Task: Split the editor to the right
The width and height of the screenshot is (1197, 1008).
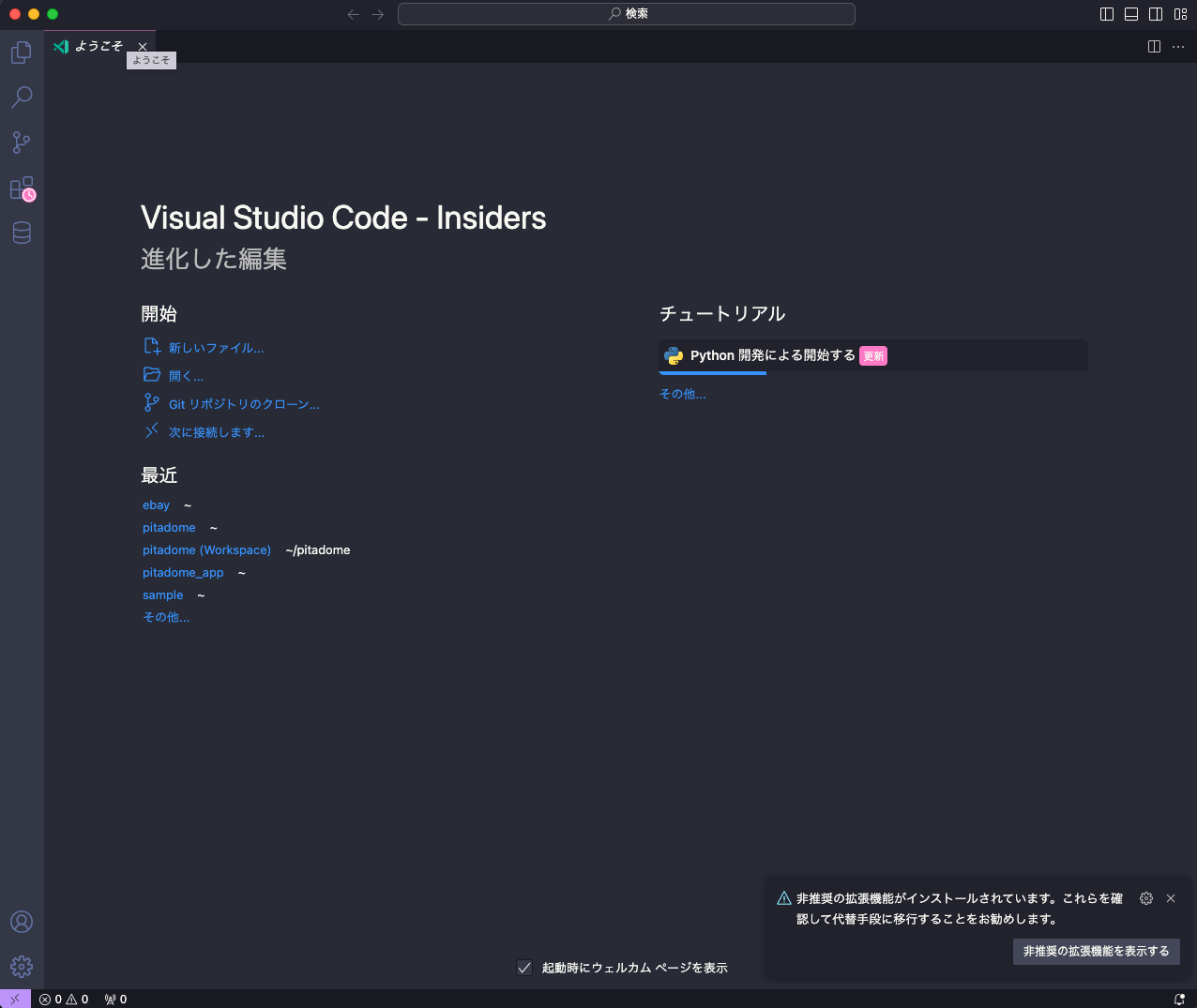Action: point(1155,47)
